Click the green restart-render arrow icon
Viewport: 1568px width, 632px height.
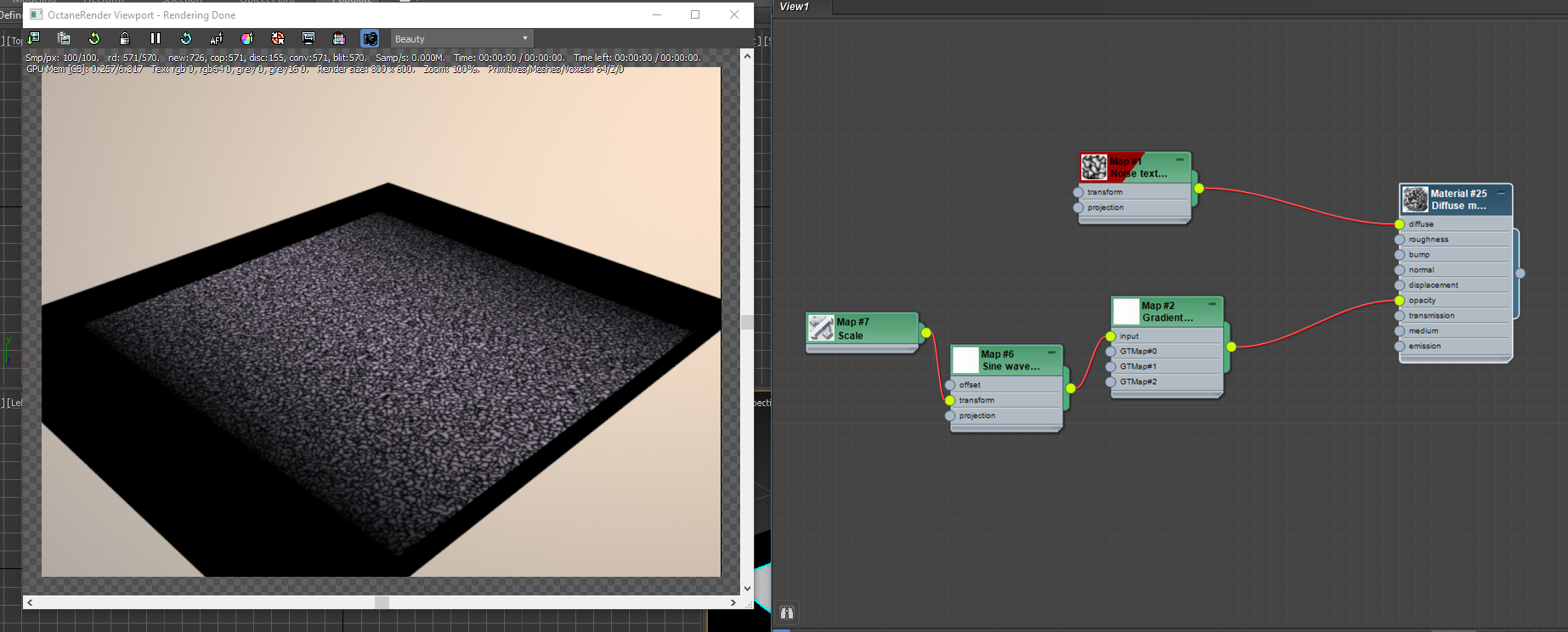coord(94,38)
